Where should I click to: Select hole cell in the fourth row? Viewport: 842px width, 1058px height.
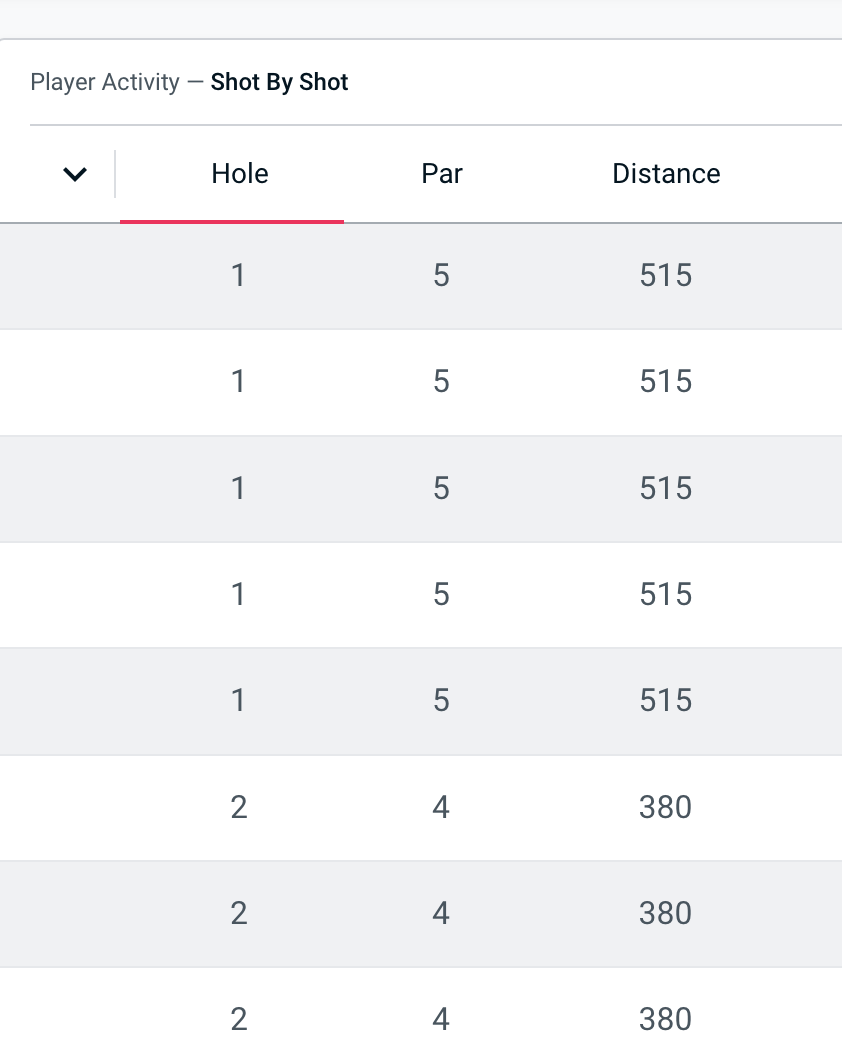point(238,595)
